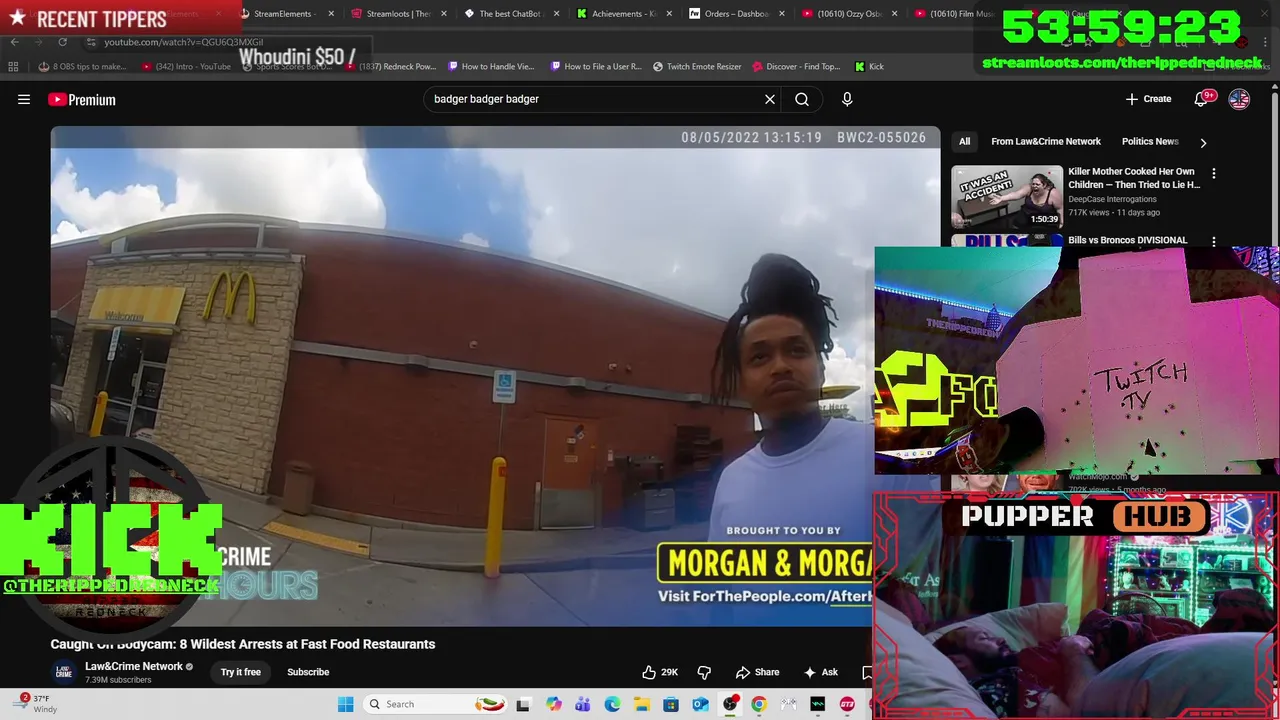Open options for 'Killer Mother' video
This screenshot has width=1280, height=720.
(1214, 174)
